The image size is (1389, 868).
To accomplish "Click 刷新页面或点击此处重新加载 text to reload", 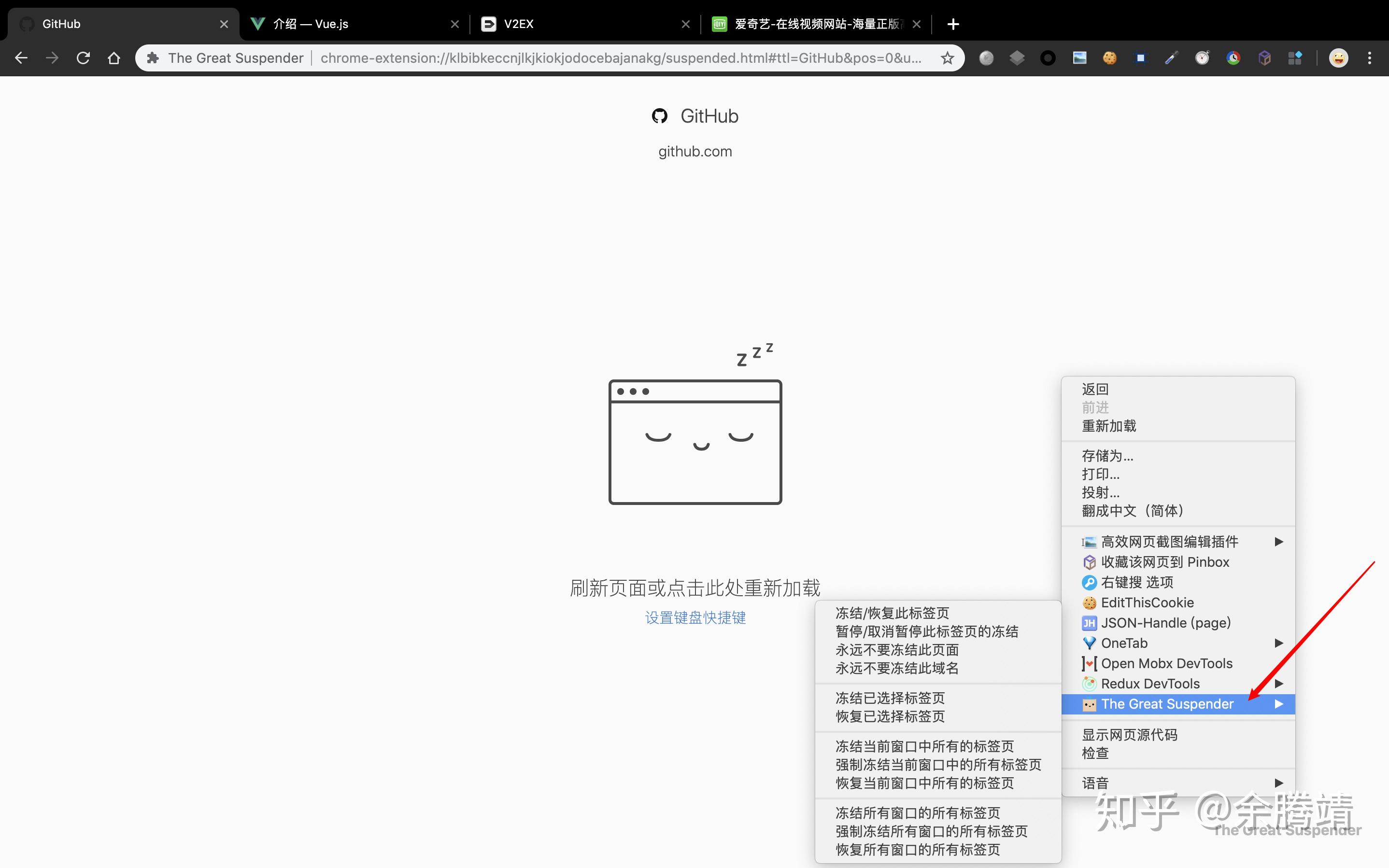I will (695, 588).
